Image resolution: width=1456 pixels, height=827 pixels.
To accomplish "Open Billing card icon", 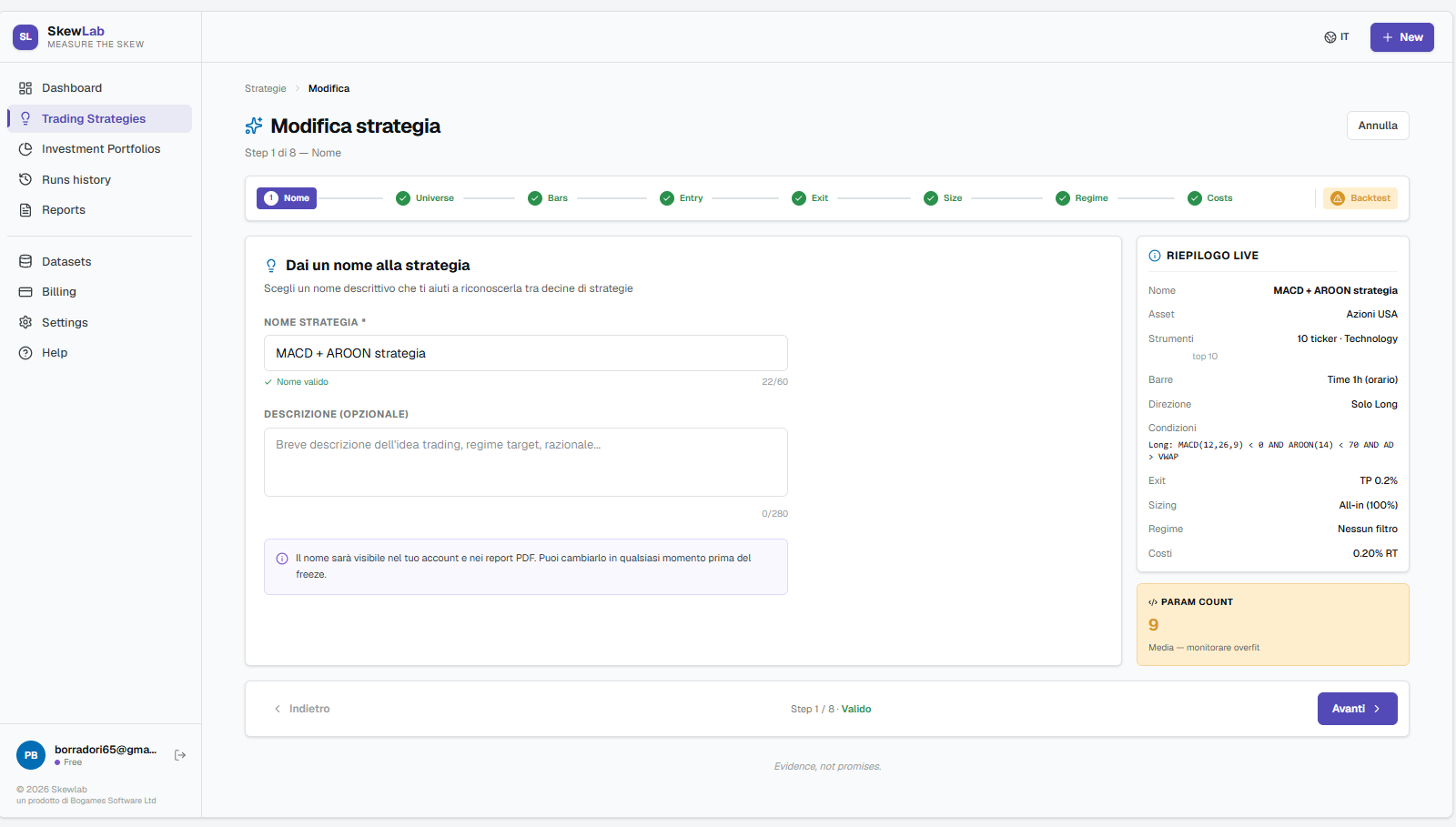I will [x=25, y=292].
